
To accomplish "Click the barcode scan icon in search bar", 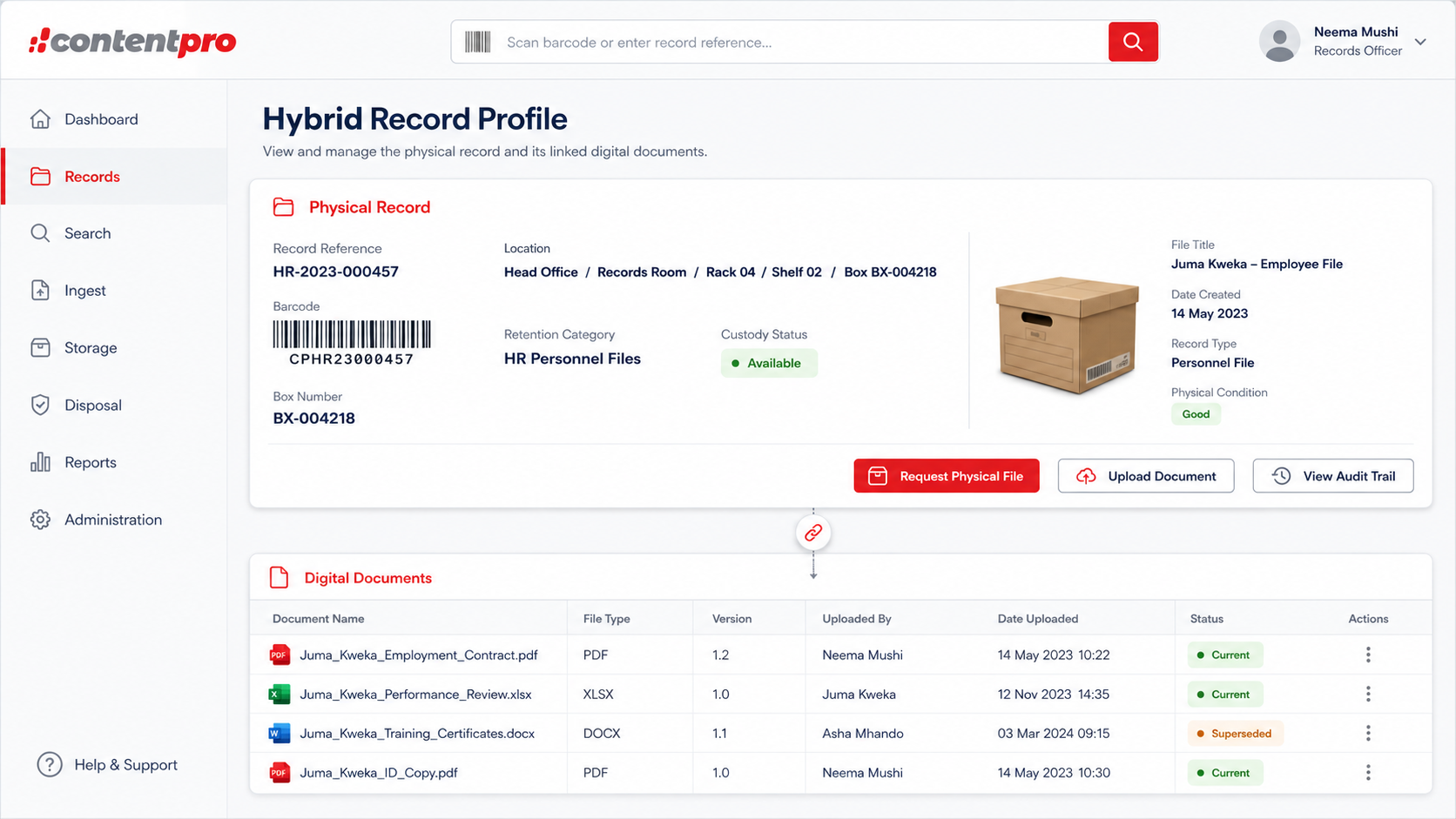I will [477, 42].
